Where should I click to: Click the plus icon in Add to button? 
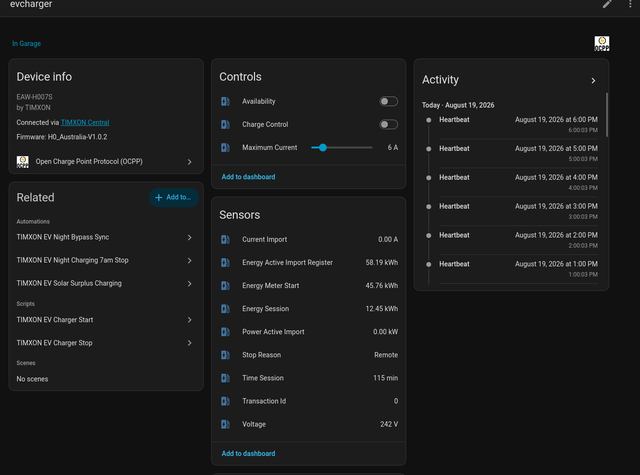pos(159,198)
